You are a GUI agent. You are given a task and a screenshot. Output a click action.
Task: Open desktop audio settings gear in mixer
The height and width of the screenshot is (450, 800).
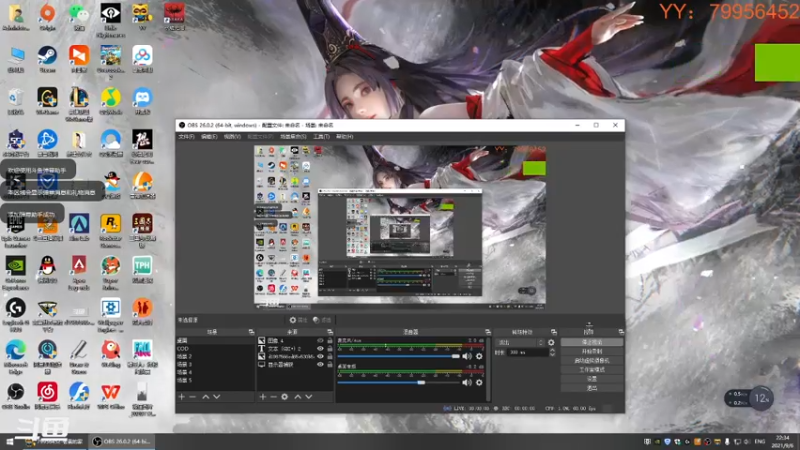pos(479,382)
